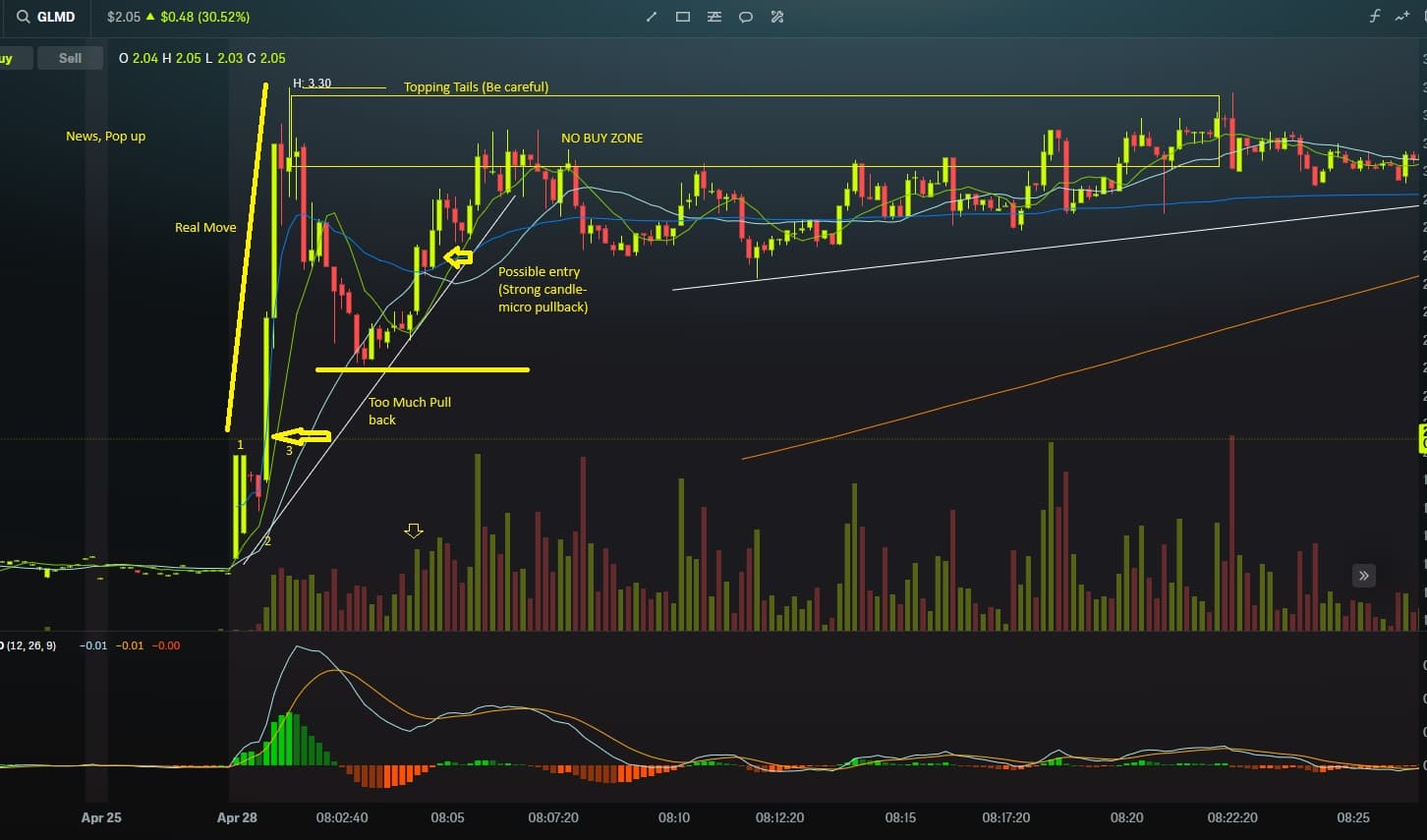Click the $2.05 last price text
The image size is (1427, 840).
click(x=124, y=17)
